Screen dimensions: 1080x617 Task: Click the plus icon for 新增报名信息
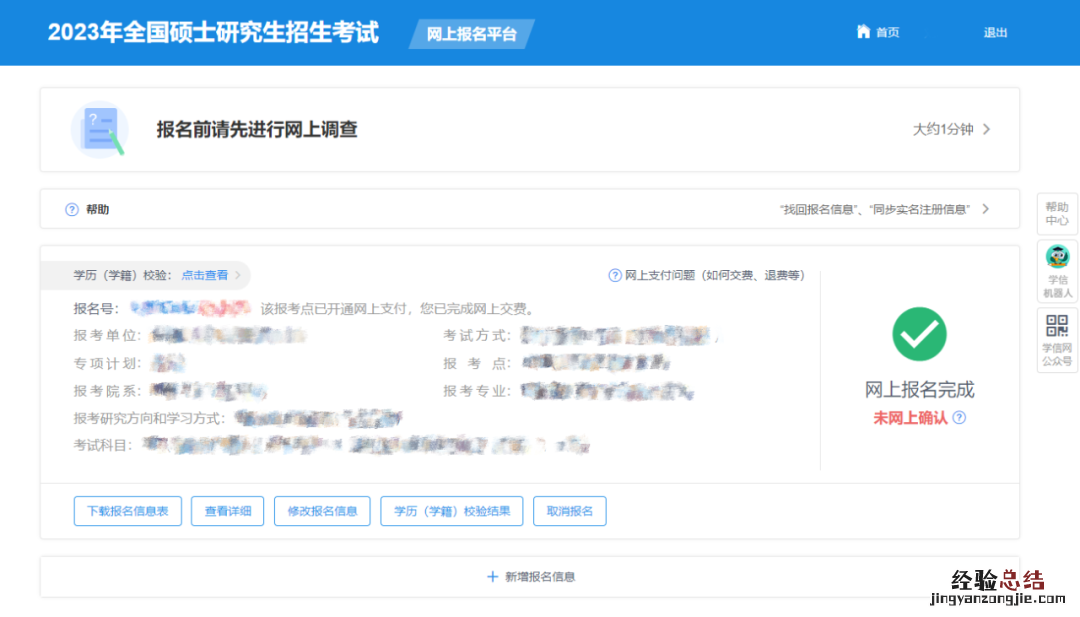(492, 577)
